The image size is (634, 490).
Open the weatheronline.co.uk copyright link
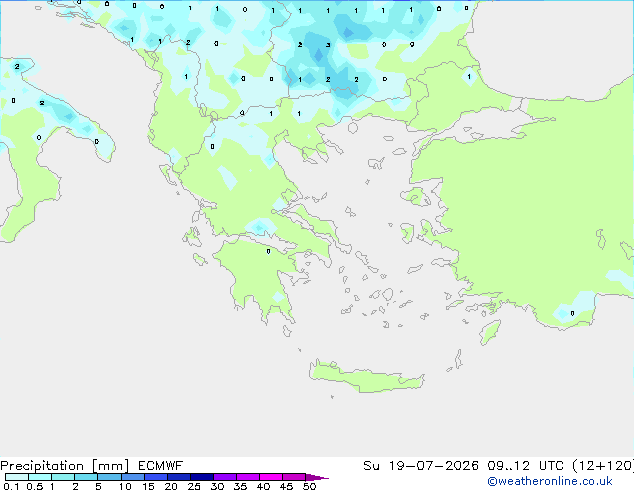point(549,482)
